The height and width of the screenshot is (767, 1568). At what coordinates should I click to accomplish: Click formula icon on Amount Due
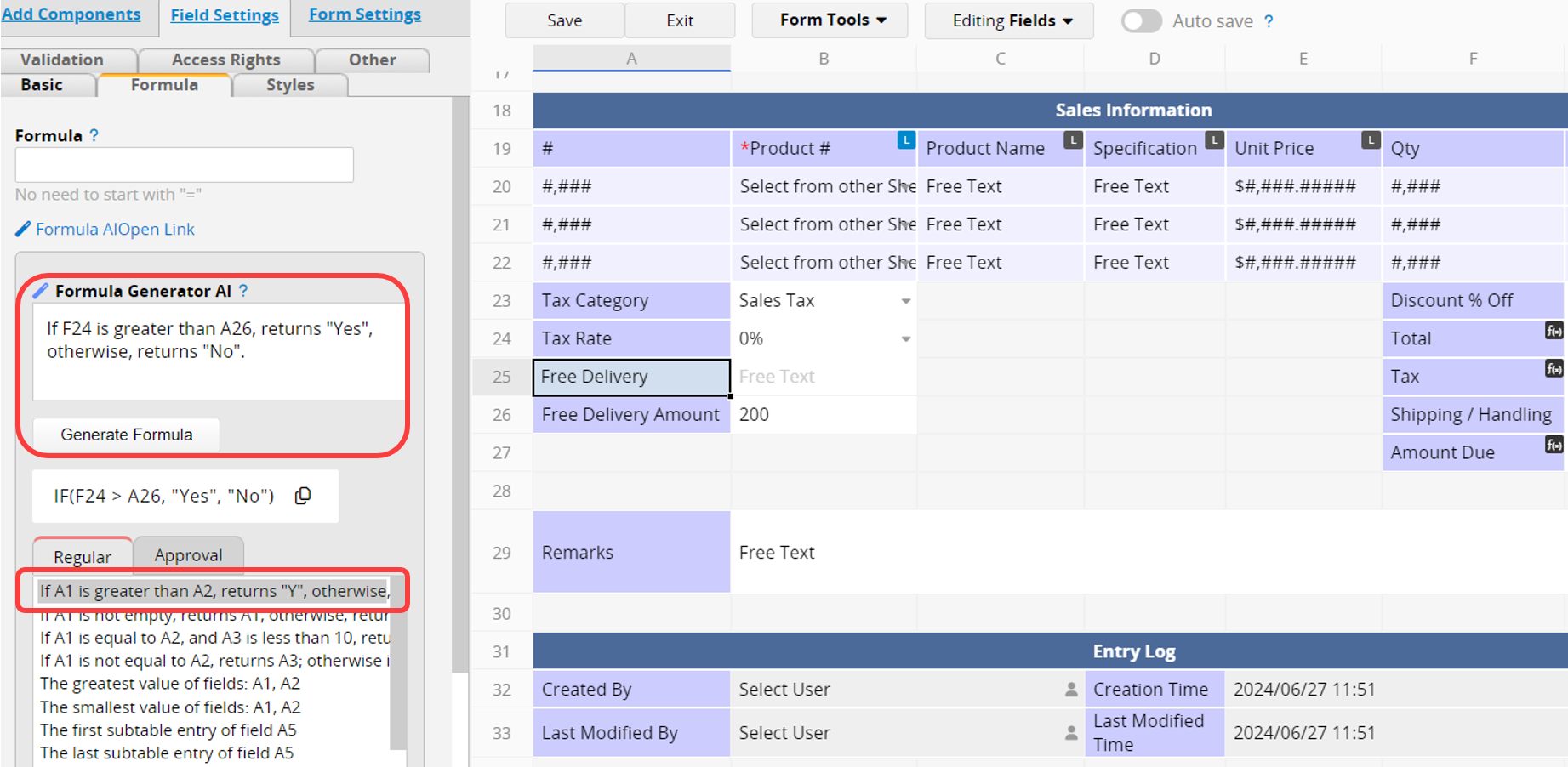[1554, 445]
